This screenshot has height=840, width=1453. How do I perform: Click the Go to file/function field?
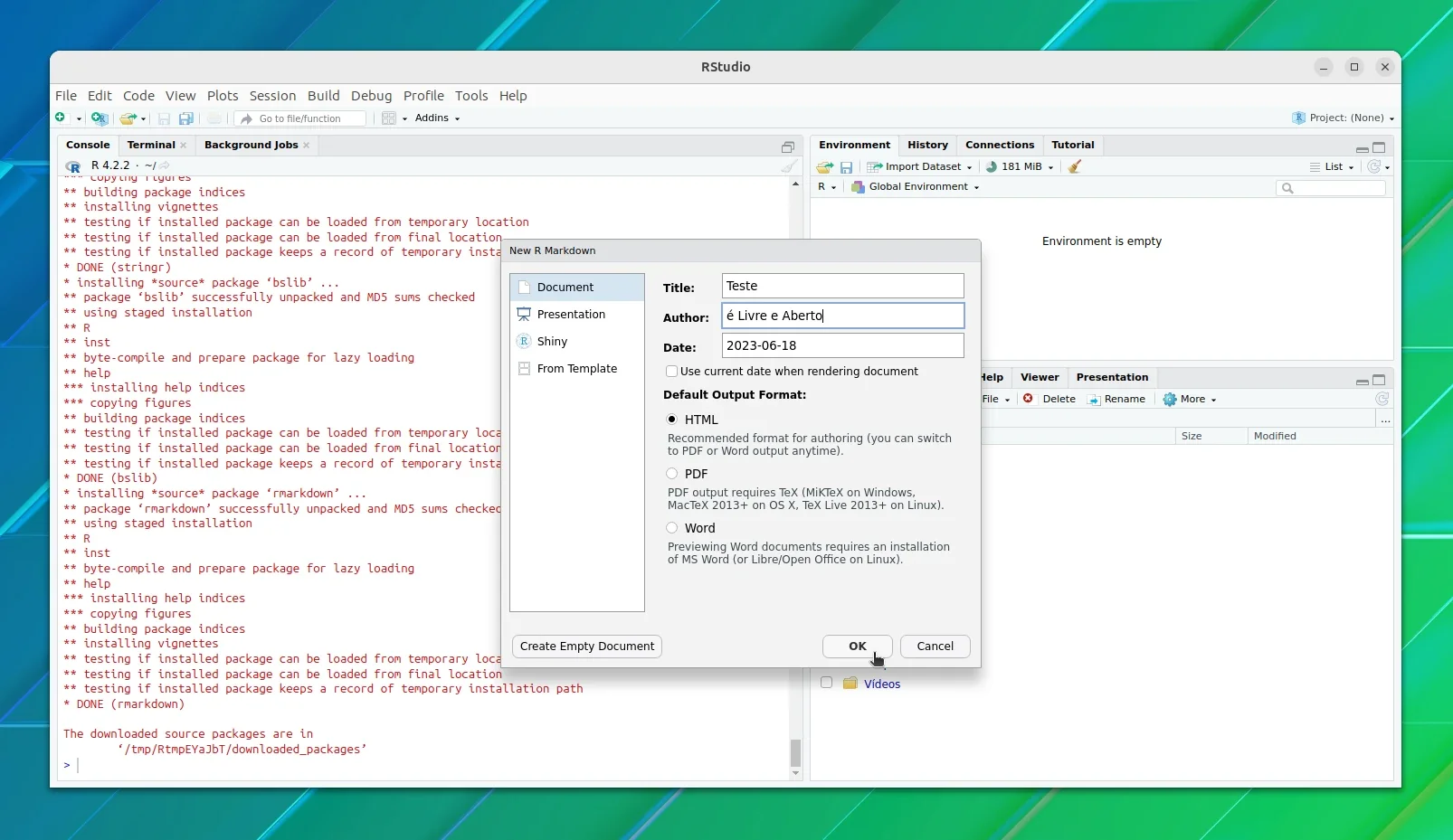pyautogui.click(x=300, y=118)
